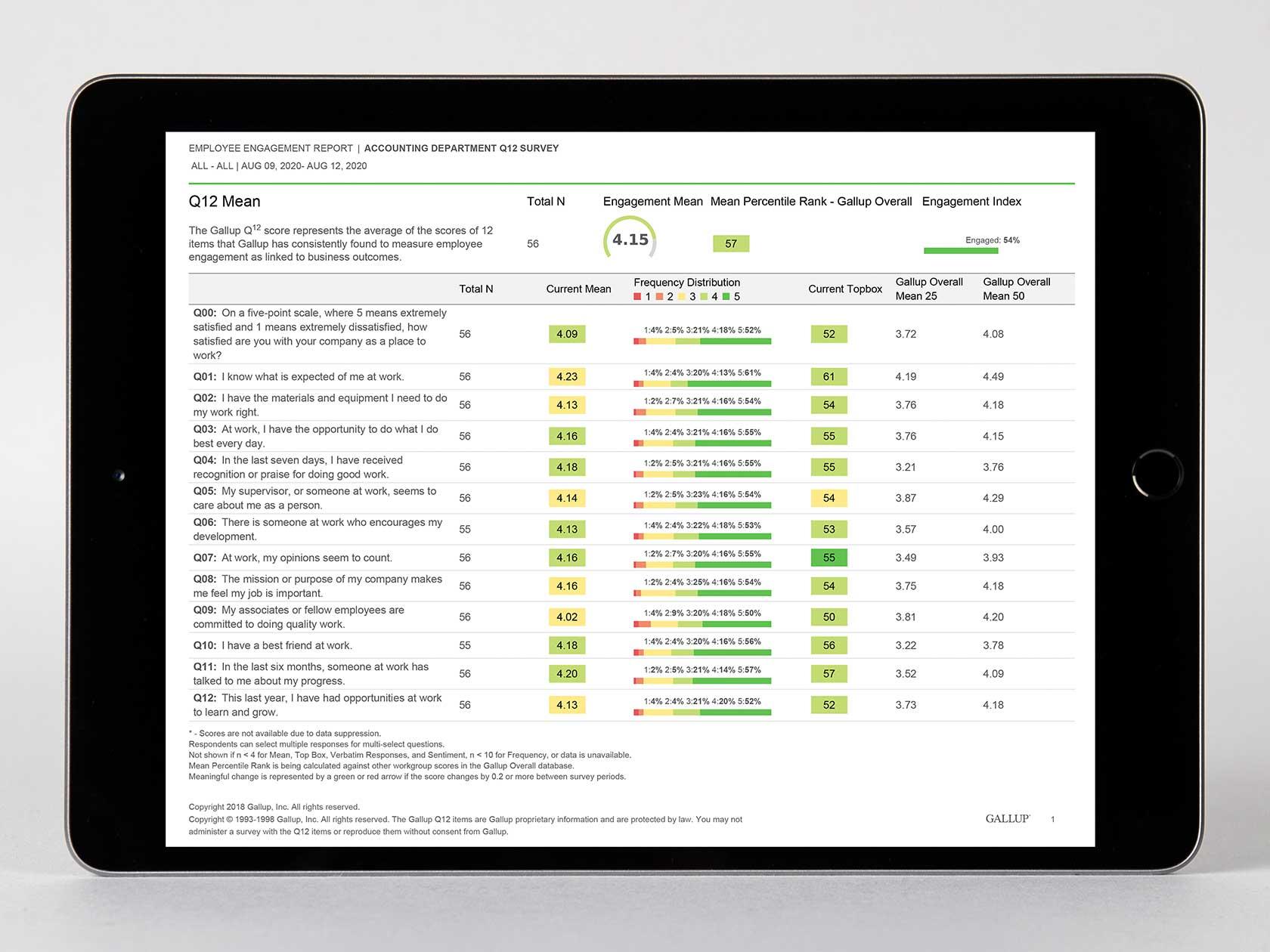Select the Q02 materials and equipment question
The height and width of the screenshot is (952, 1270).
click(x=320, y=405)
